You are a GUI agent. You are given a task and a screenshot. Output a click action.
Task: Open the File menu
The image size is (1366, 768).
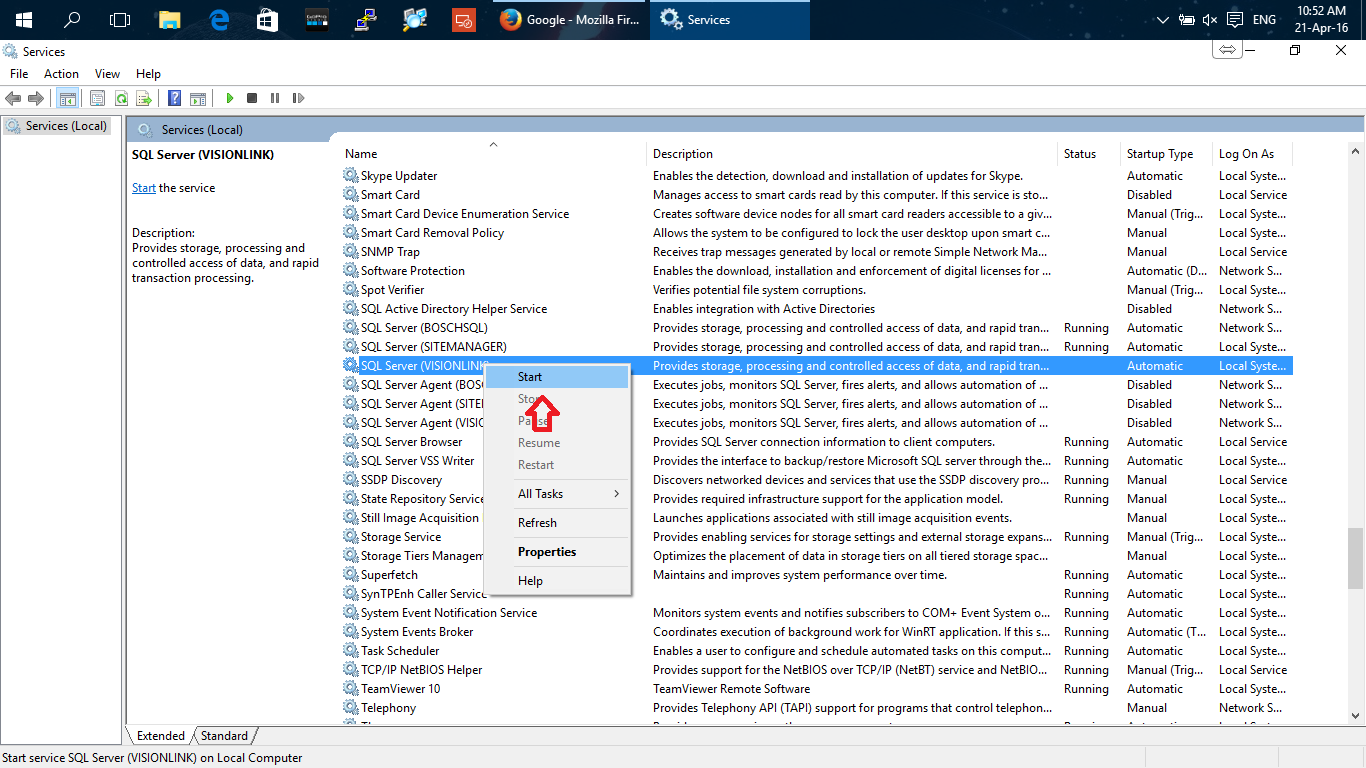click(19, 74)
